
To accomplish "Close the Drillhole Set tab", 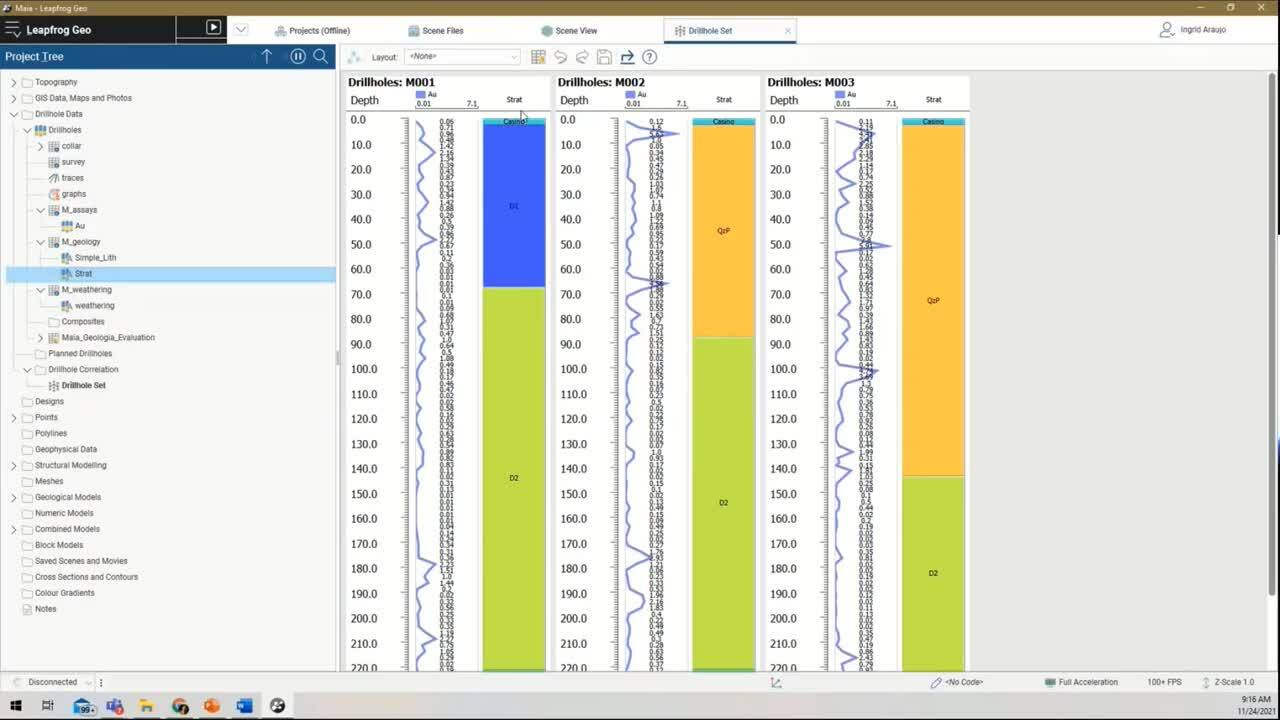I will pyautogui.click(x=788, y=31).
